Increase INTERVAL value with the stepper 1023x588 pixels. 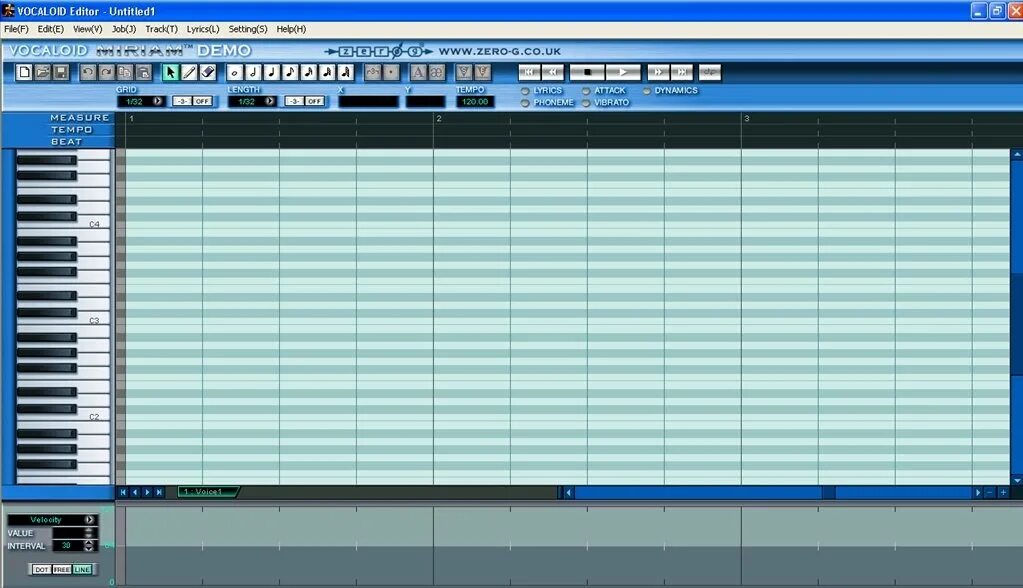click(88, 543)
